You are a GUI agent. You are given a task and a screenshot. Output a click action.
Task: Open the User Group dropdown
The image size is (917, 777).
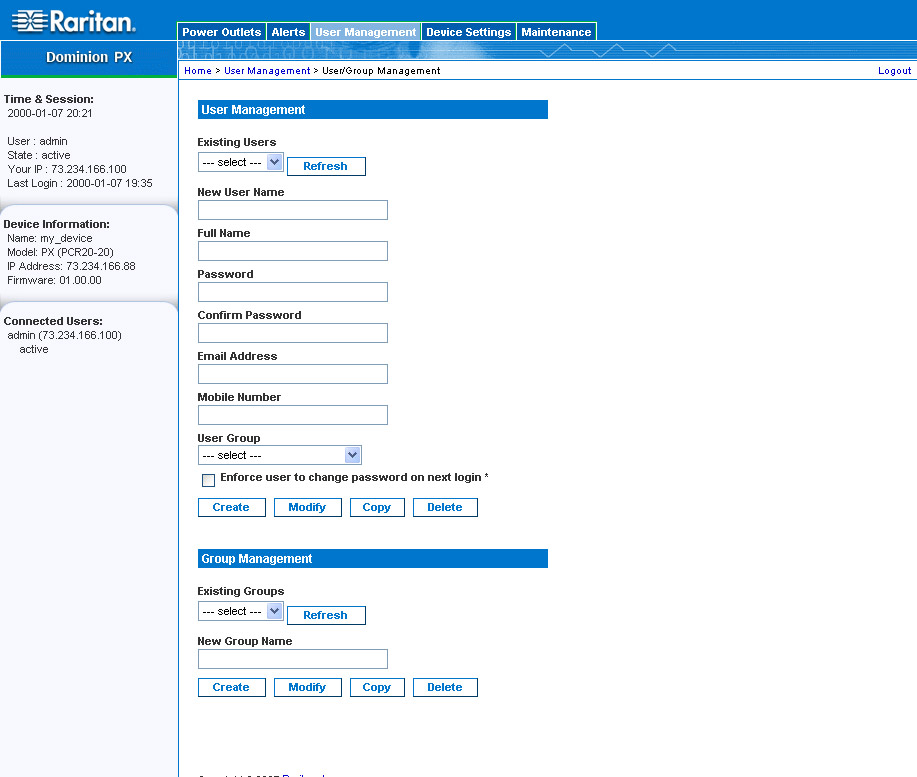279,456
